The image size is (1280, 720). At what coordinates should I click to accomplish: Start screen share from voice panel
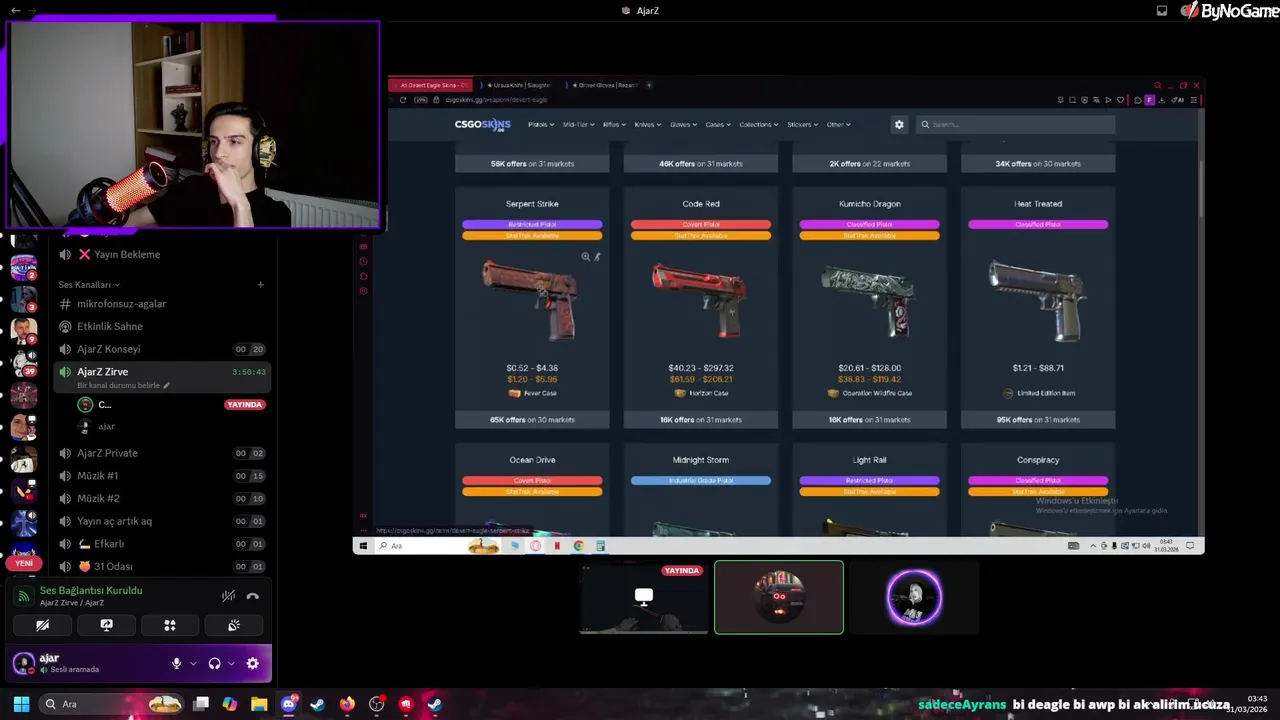106,625
